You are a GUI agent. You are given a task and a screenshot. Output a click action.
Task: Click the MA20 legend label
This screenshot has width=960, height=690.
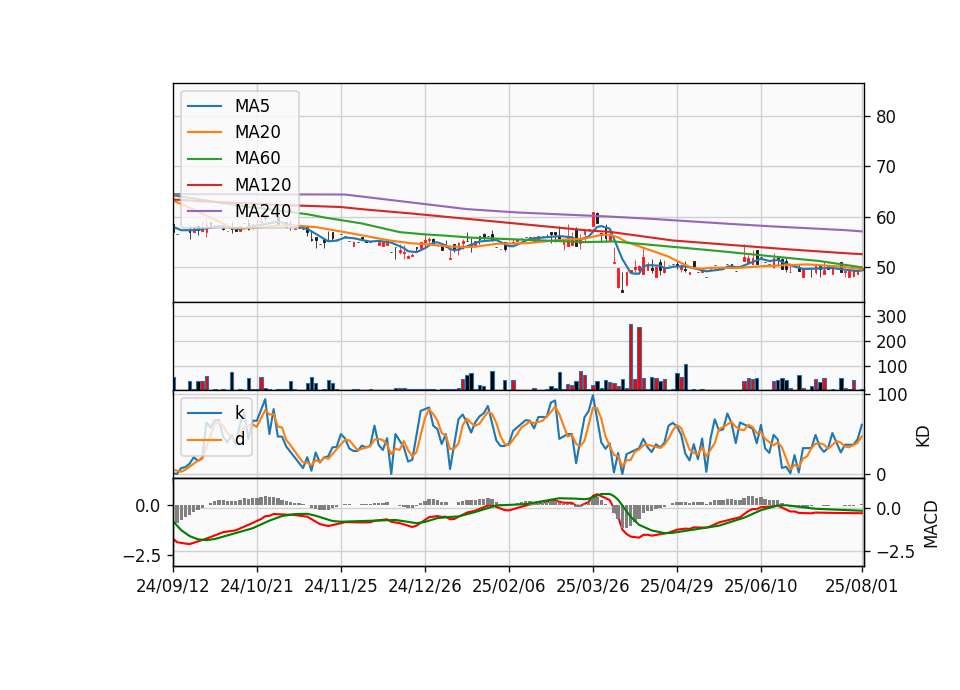point(257,132)
